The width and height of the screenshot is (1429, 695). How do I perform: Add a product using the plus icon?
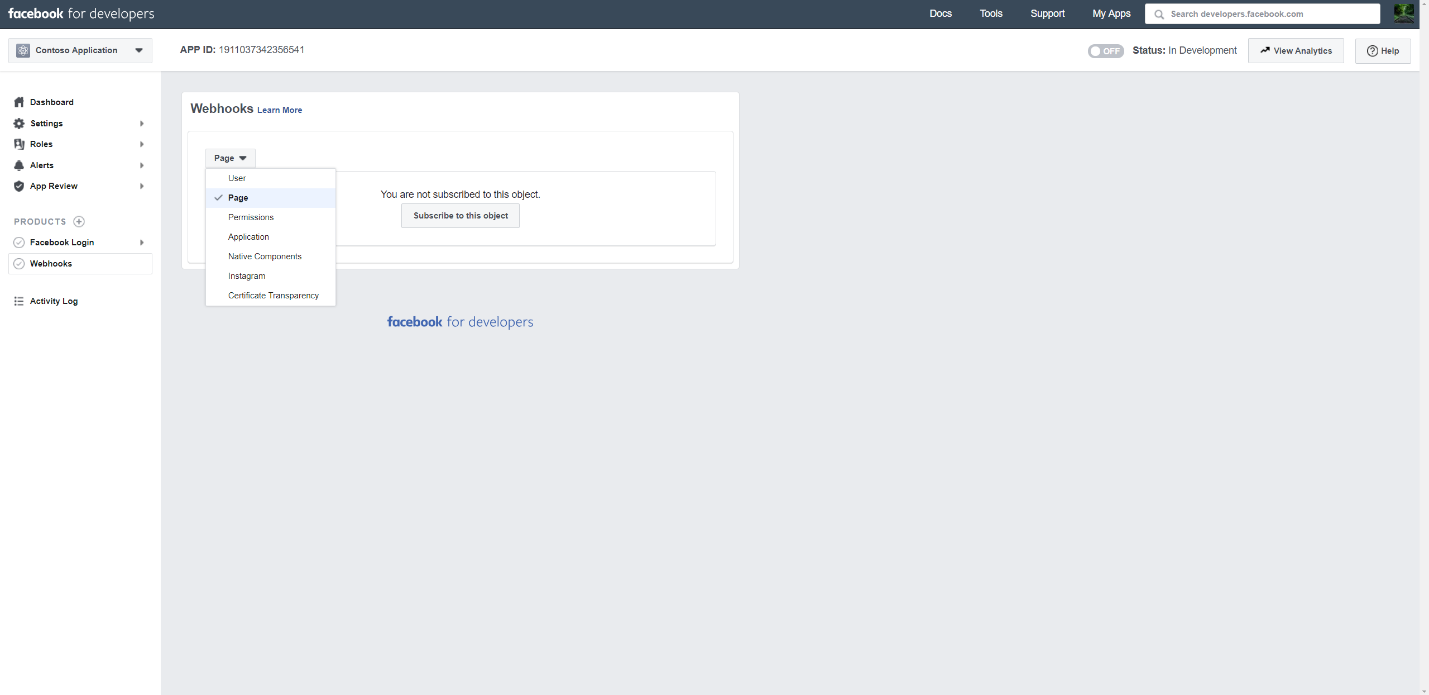[x=80, y=221]
